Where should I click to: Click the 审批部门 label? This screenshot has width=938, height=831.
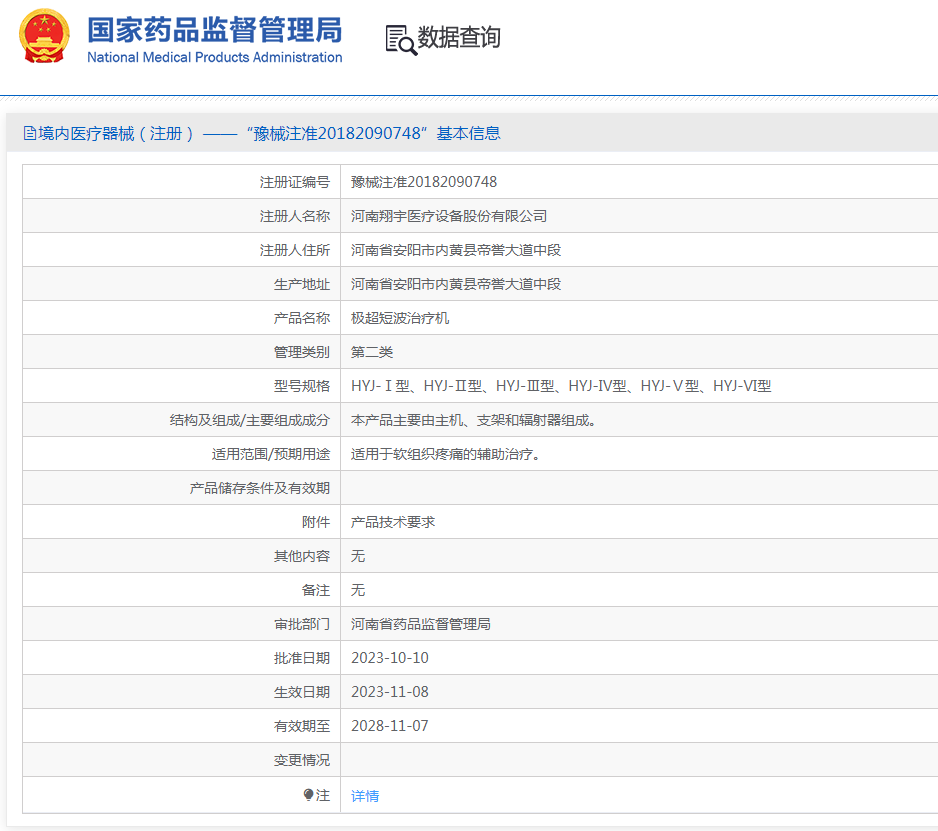pos(302,625)
